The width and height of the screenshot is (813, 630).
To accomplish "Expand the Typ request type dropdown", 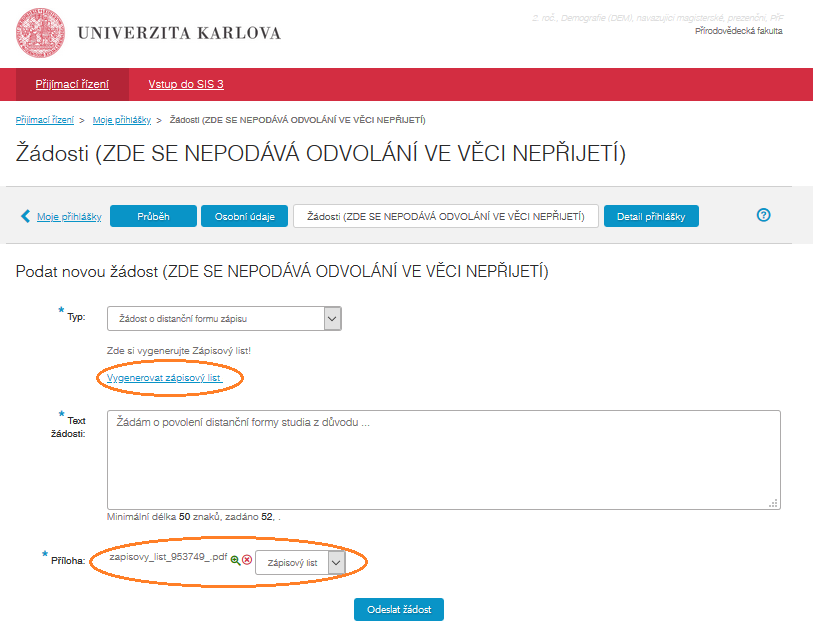I will [333, 318].
